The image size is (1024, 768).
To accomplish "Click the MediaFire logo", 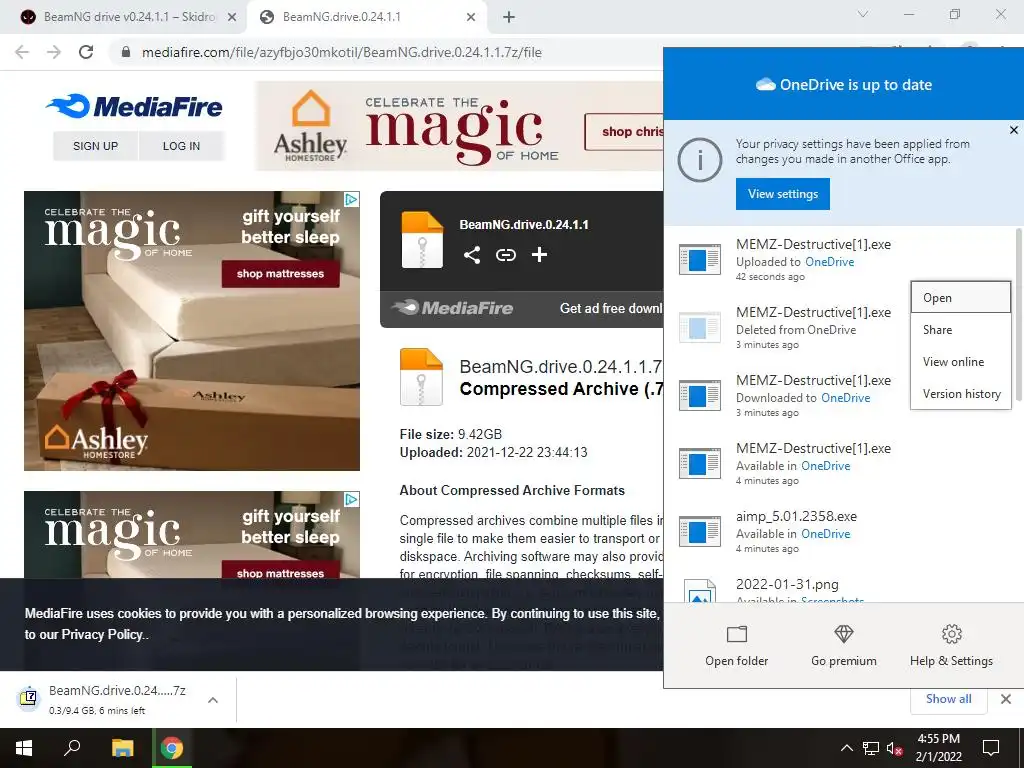I will coord(134,106).
